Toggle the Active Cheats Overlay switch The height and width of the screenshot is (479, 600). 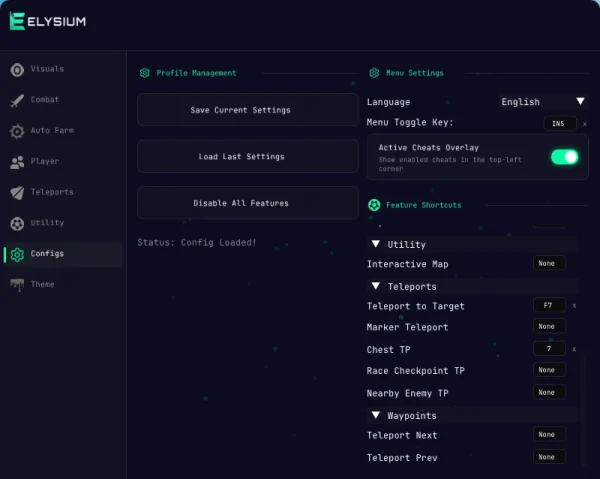(x=564, y=157)
